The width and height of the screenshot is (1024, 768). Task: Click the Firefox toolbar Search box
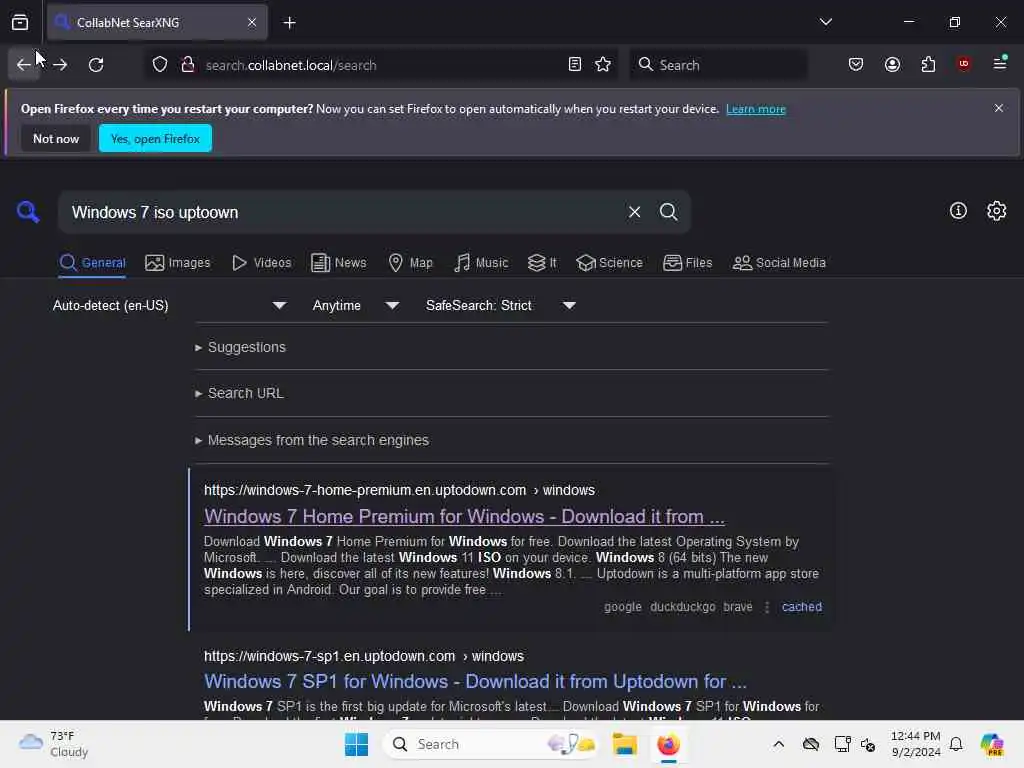[x=718, y=65]
